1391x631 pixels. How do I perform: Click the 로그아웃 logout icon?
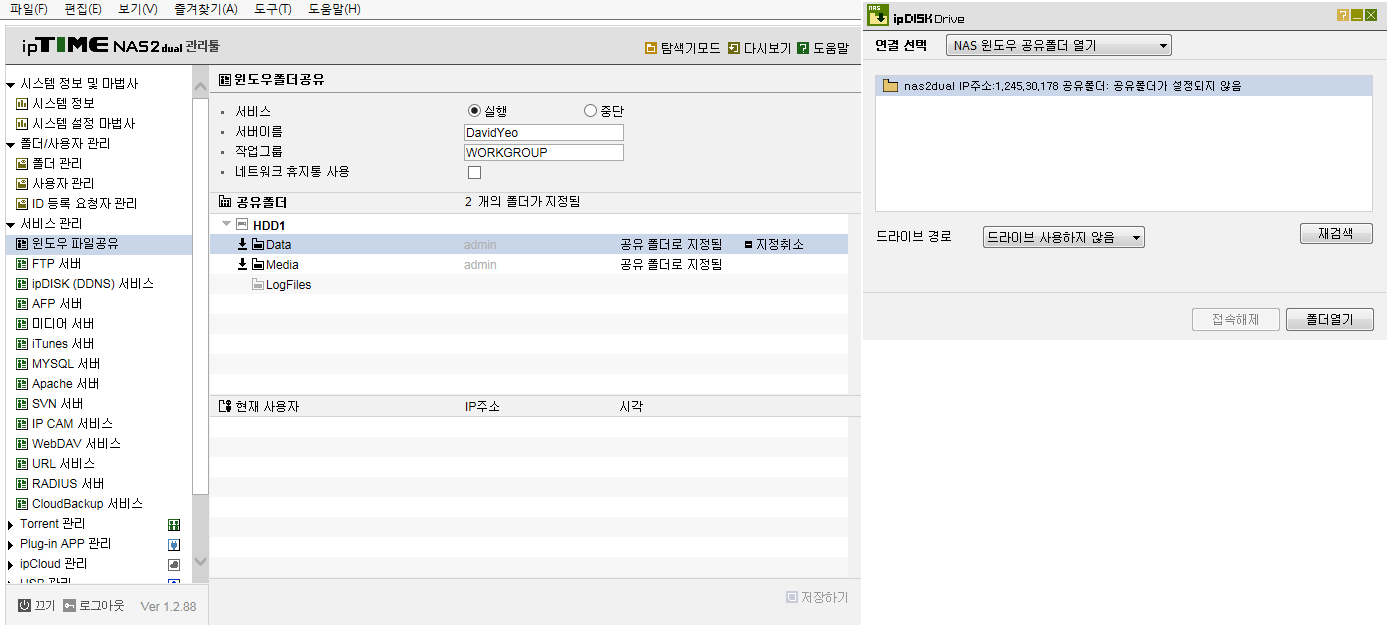pyautogui.click(x=69, y=606)
